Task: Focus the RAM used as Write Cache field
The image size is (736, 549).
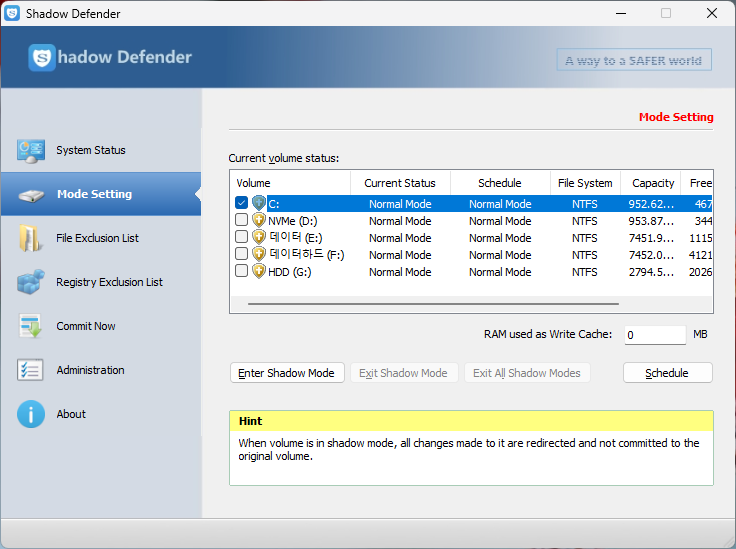Action: [655, 335]
